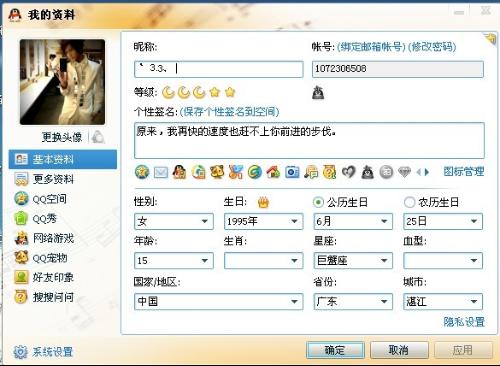Select the 公历生日 radio button
The width and height of the screenshot is (500, 366).
[318, 202]
